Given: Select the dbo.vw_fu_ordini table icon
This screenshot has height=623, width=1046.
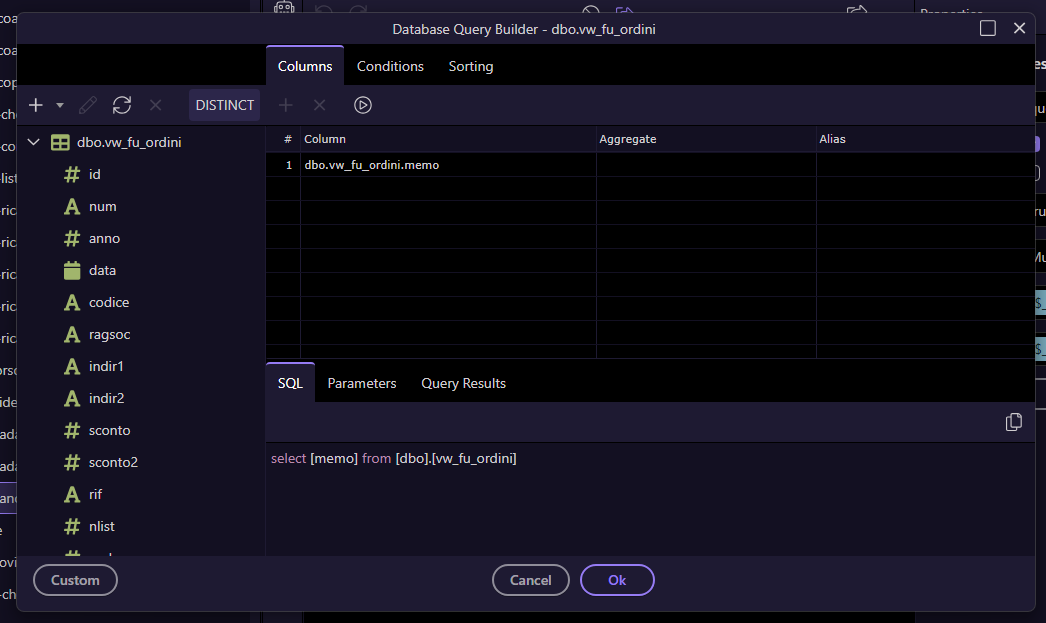Looking at the screenshot, I should point(60,143).
